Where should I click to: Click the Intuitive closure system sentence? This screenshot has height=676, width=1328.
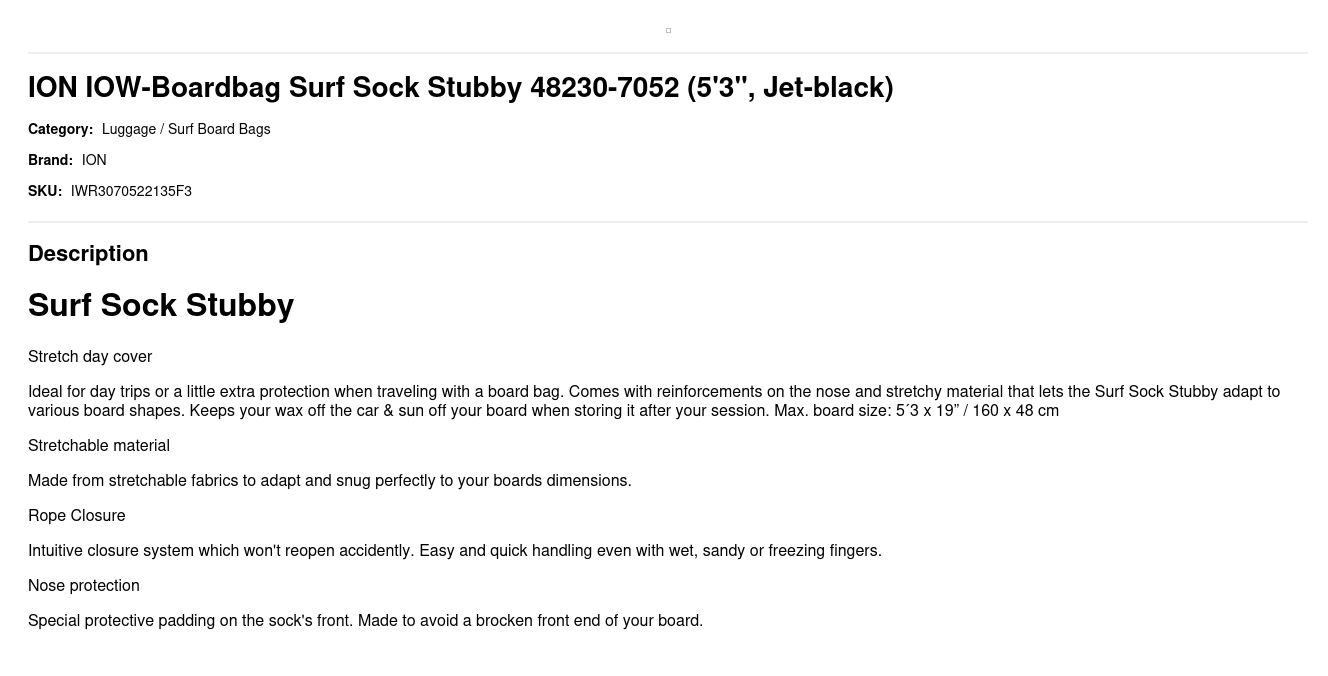(x=455, y=551)
